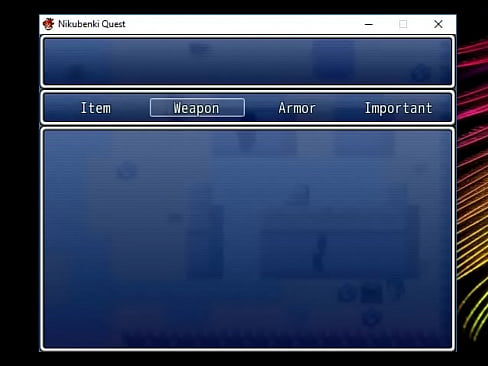This screenshot has width=488, height=366.
Task: Click the black area below the game window
Action: [247, 359]
